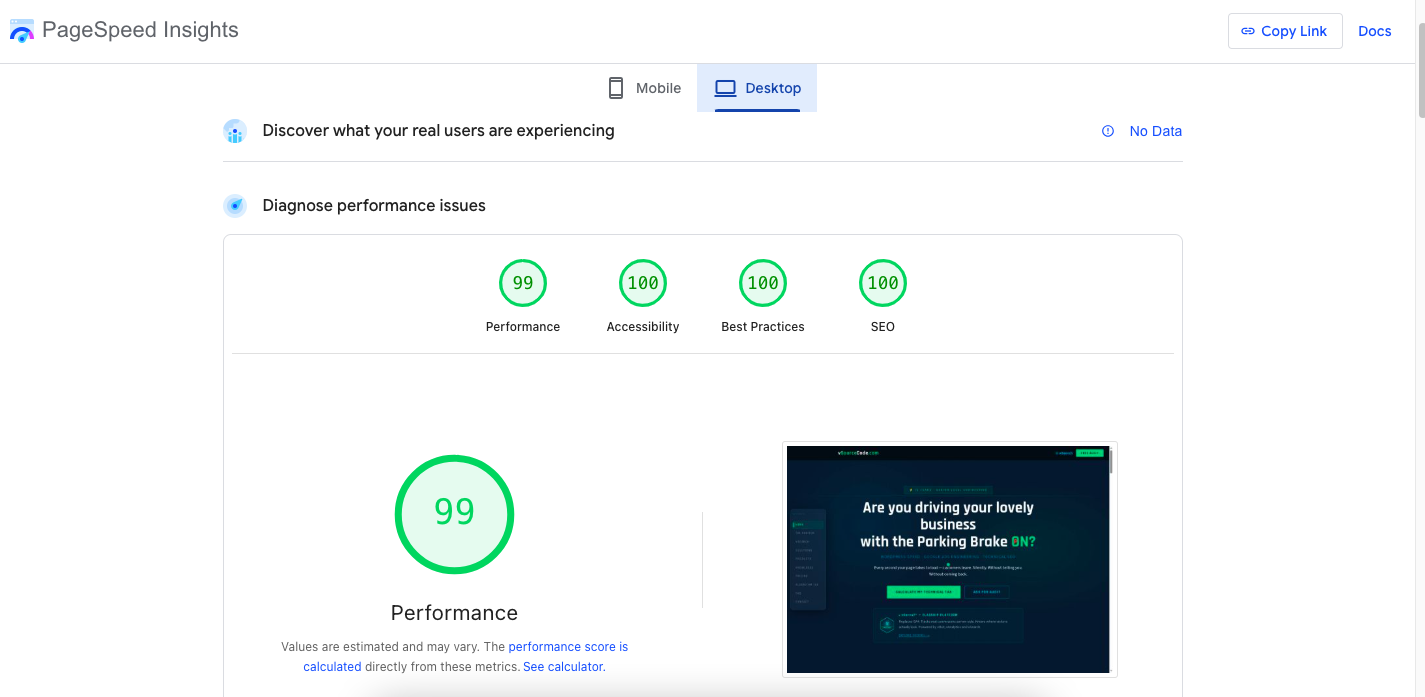Open the Docs link

1375,31
